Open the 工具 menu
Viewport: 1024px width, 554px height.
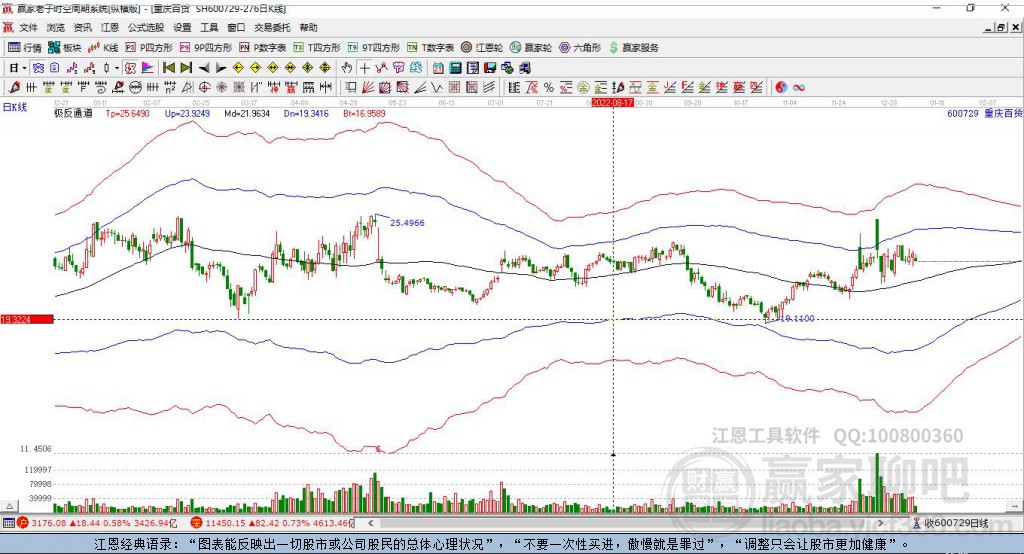pos(209,27)
